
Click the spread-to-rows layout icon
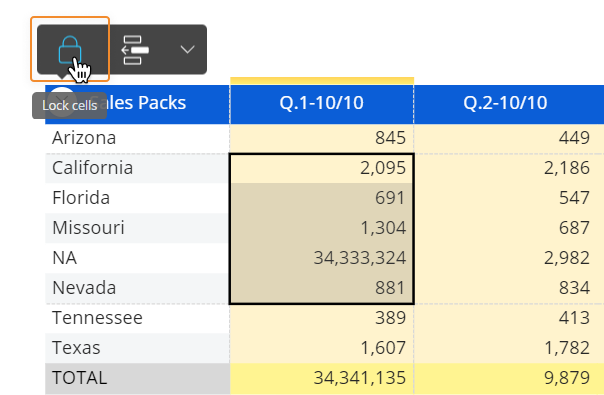[x=135, y=50]
